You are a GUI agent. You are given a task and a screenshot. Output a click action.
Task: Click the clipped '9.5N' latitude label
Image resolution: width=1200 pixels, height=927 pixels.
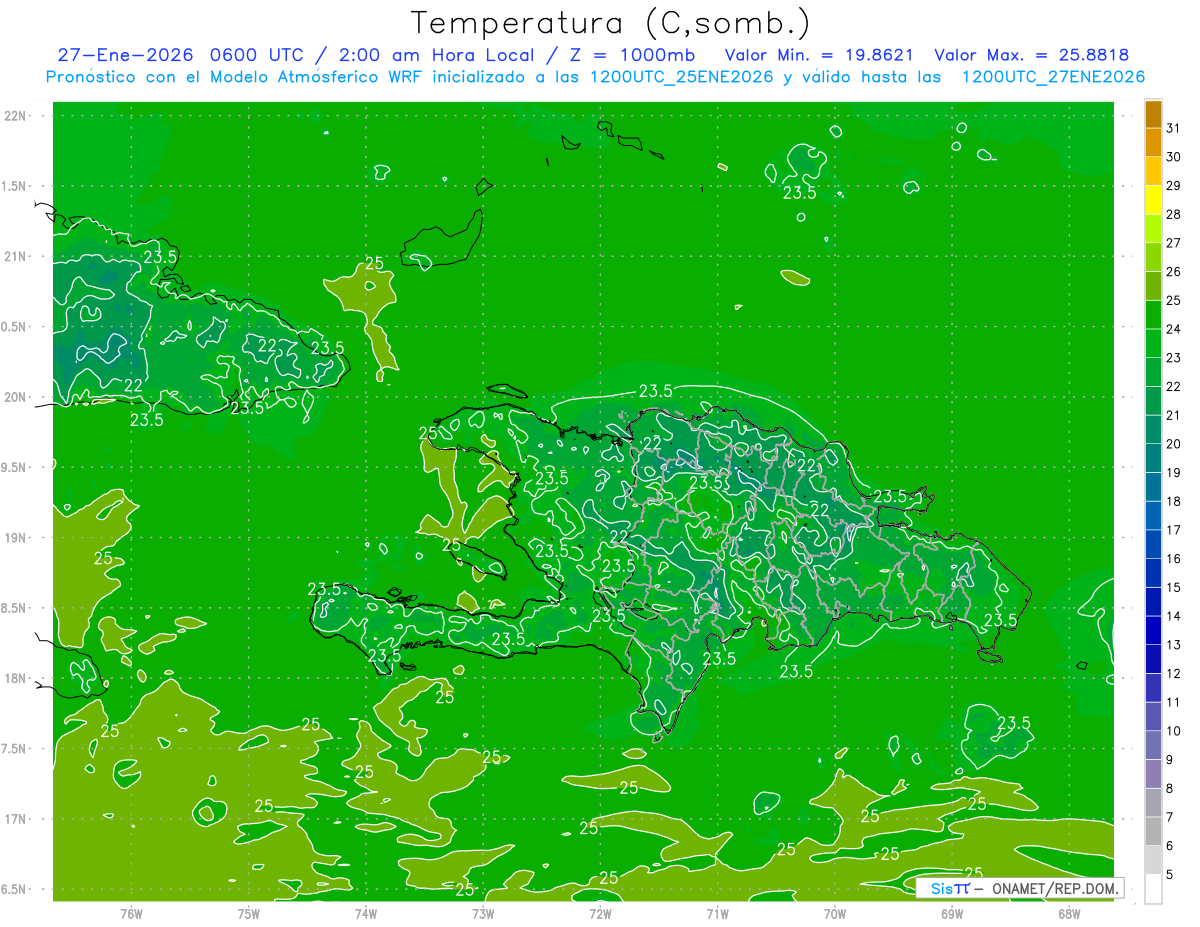[x=14, y=467]
